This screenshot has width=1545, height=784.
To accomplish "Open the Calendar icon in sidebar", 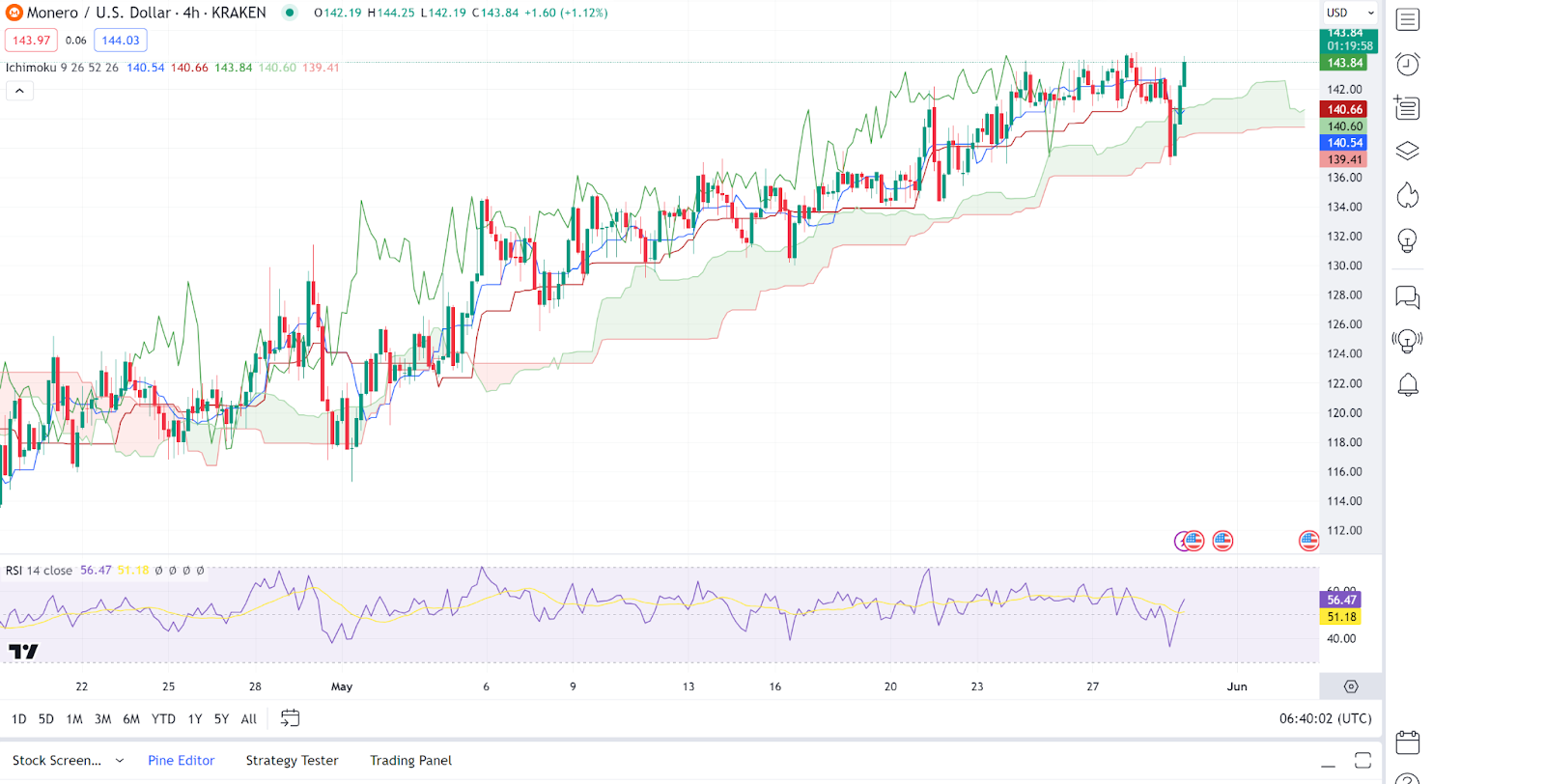I will (1408, 742).
